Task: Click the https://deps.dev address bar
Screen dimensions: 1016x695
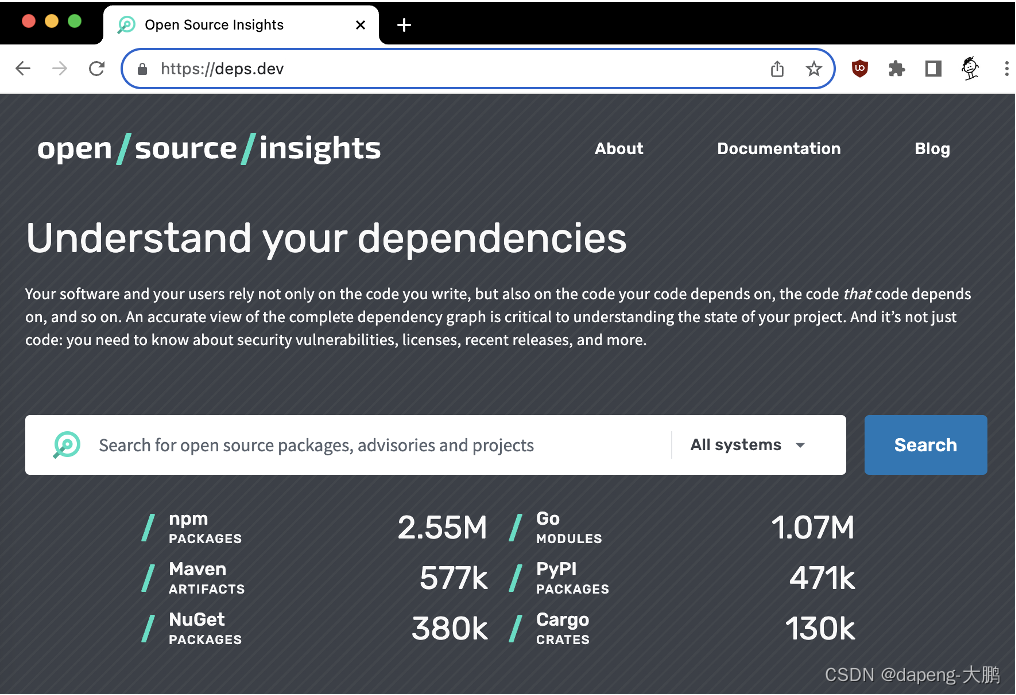Action: (478, 69)
